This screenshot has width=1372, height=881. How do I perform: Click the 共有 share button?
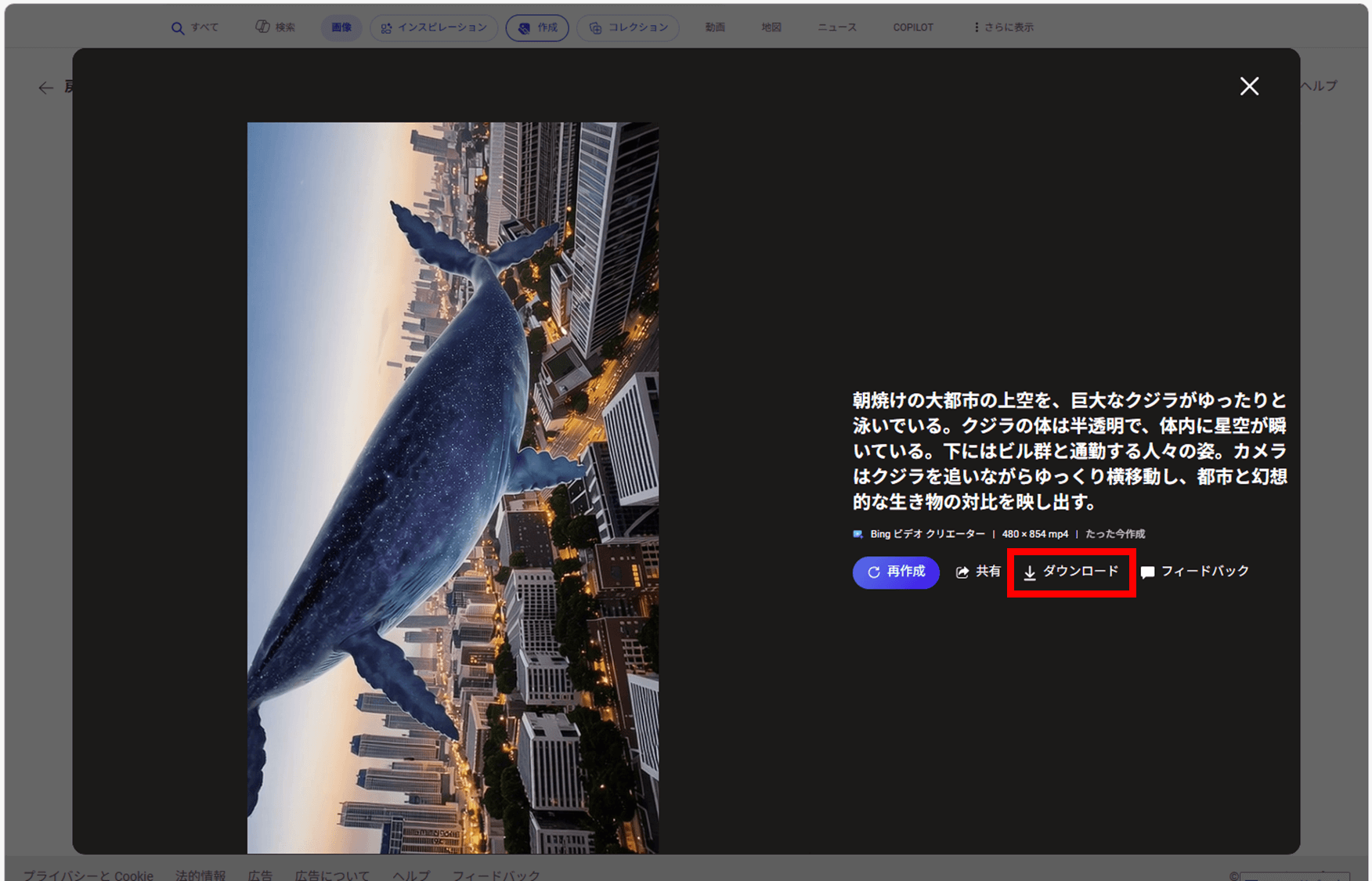coord(978,572)
